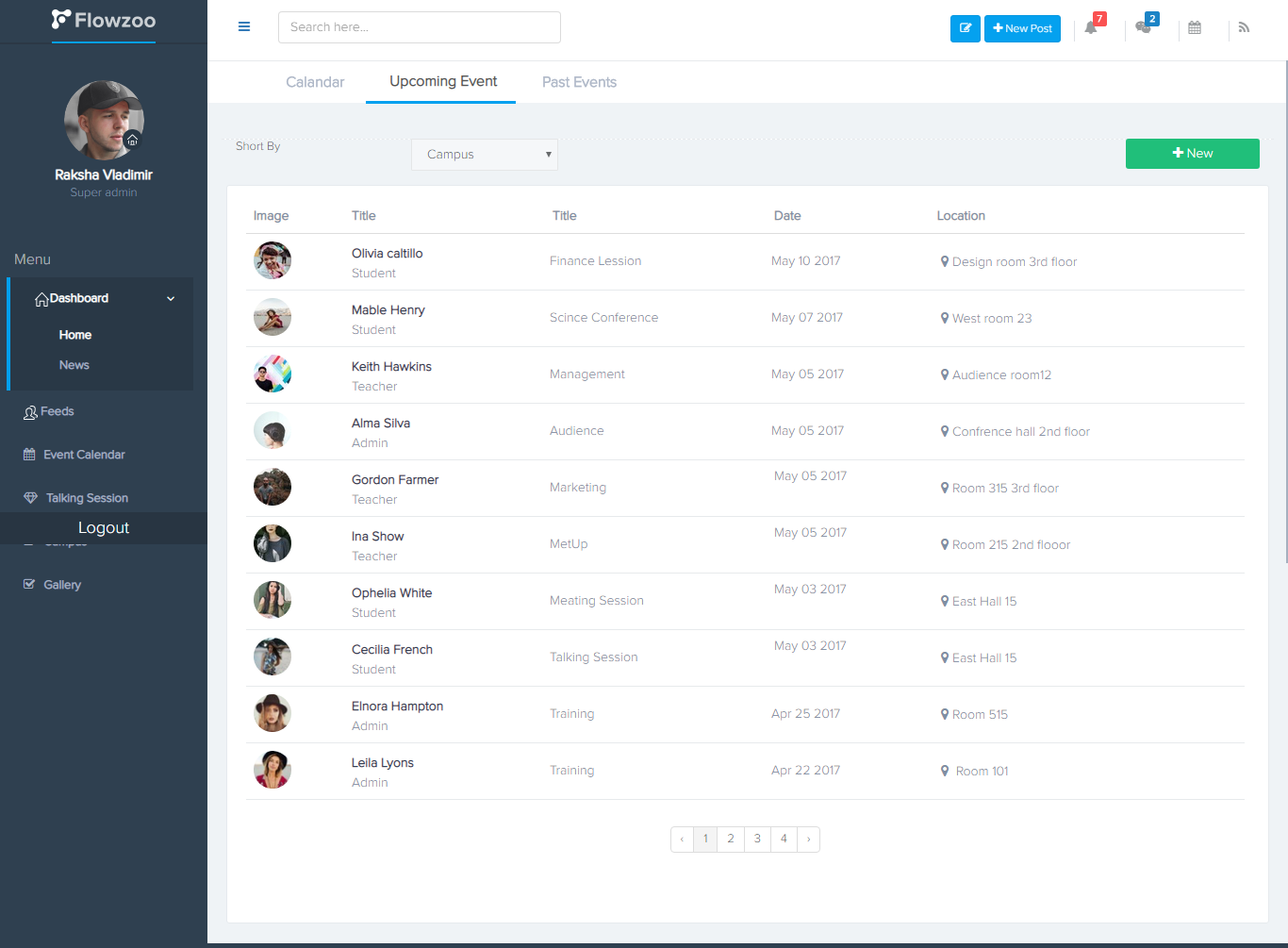Click the name Gordon Farmer
Screen dimensions: 1288x948
[395, 480]
